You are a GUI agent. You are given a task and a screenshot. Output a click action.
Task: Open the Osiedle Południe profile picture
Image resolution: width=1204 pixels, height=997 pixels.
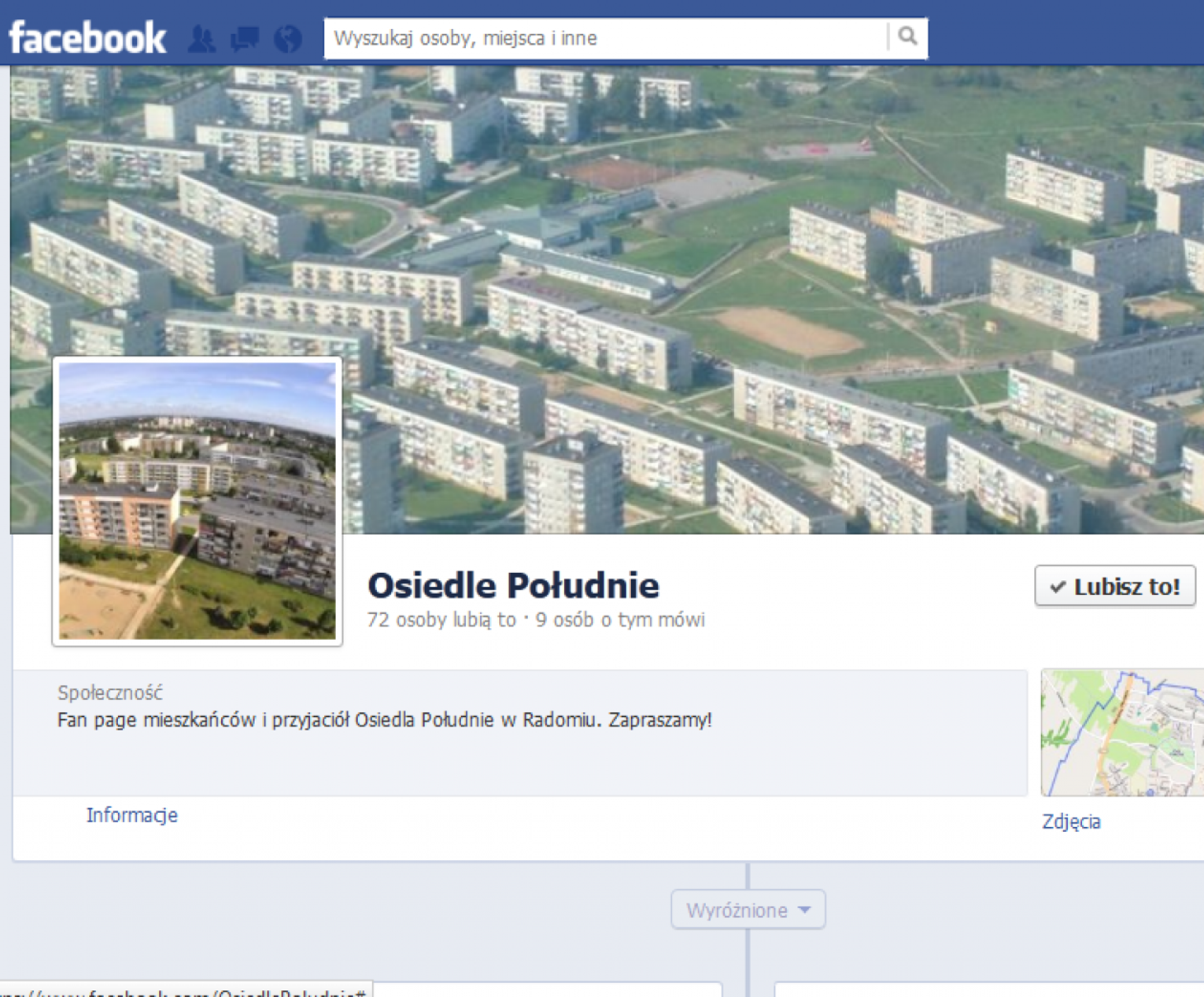click(x=198, y=501)
